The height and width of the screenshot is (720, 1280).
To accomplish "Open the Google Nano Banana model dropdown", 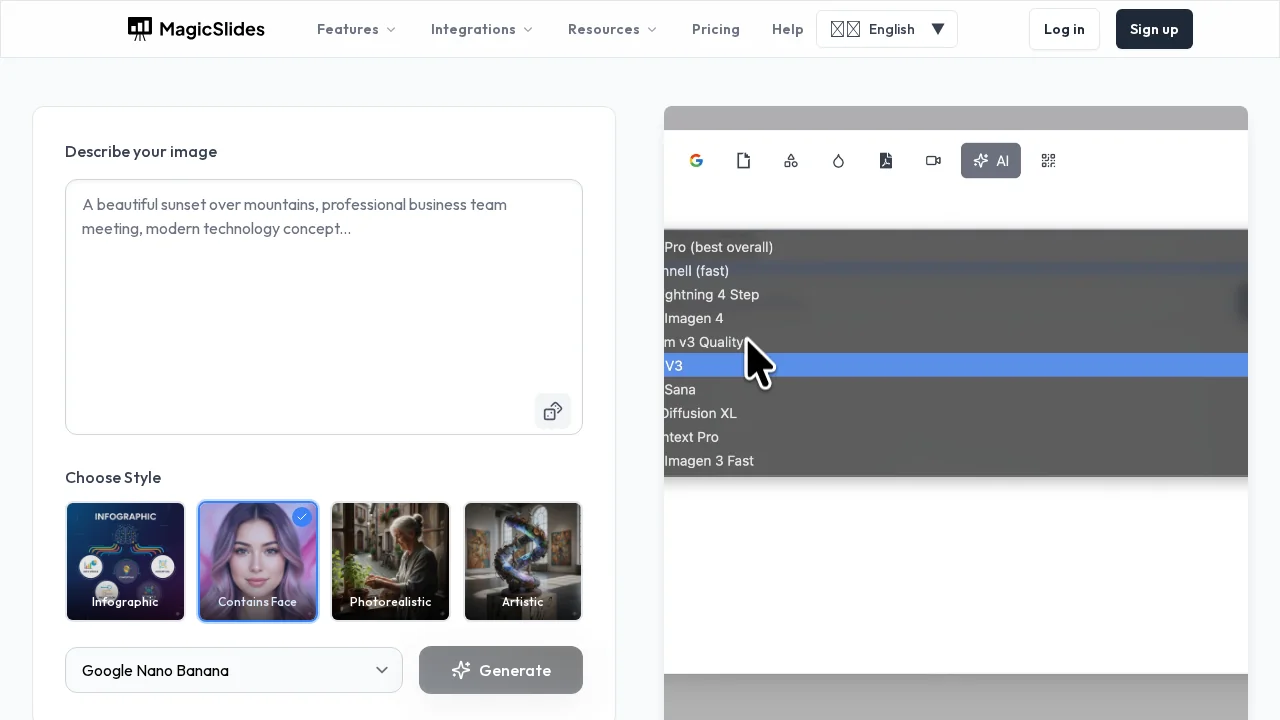I will pos(234,670).
